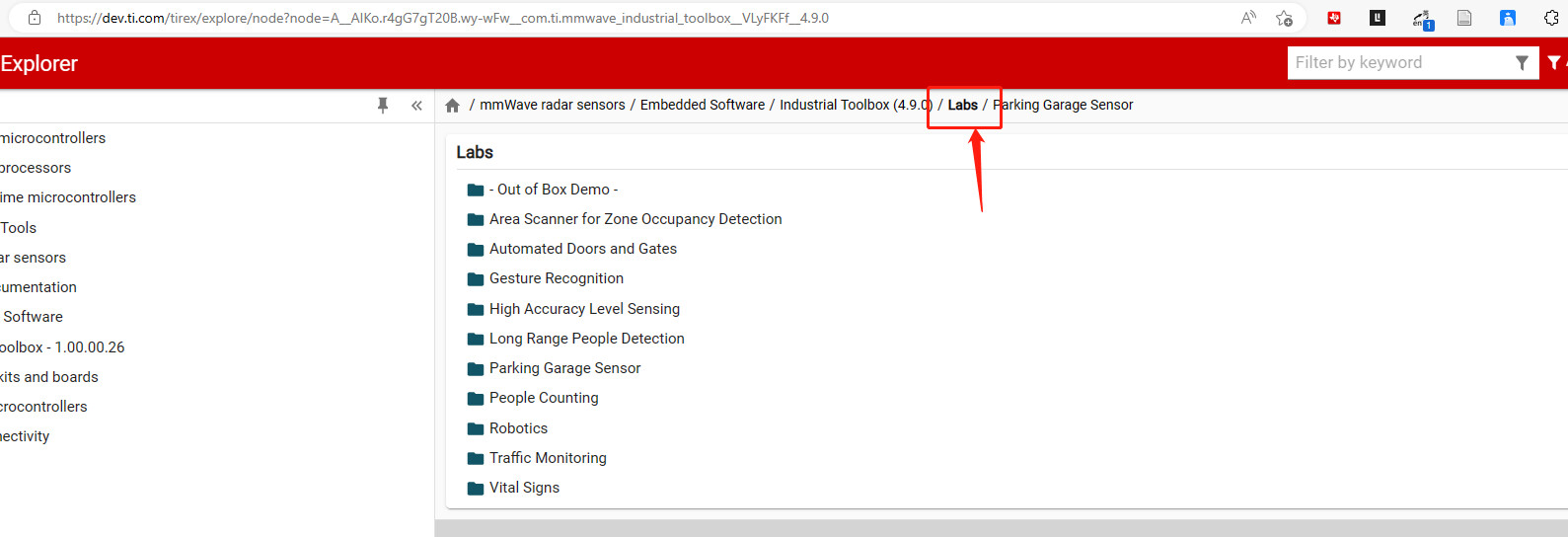
Task: Navigate to mmWave radar sensors breadcrumb
Action: coord(553,105)
